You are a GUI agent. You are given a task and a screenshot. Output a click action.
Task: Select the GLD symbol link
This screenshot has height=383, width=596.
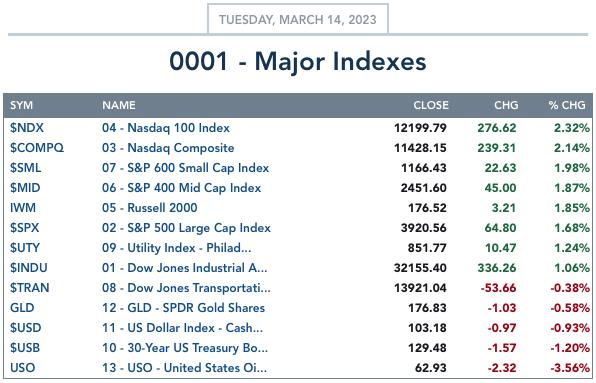pos(22,308)
